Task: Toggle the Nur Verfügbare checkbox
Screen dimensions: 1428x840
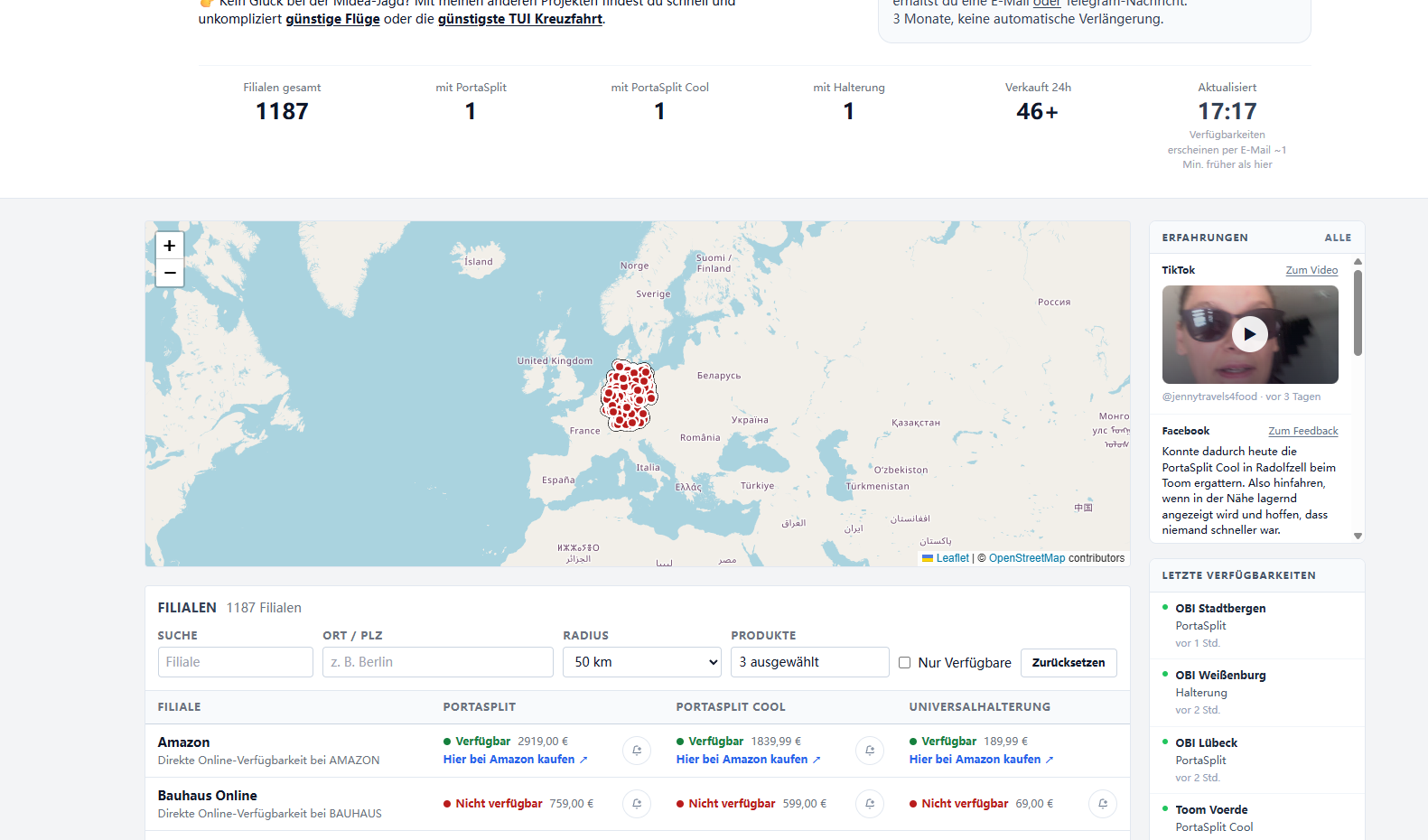Action: click(904, 663)
